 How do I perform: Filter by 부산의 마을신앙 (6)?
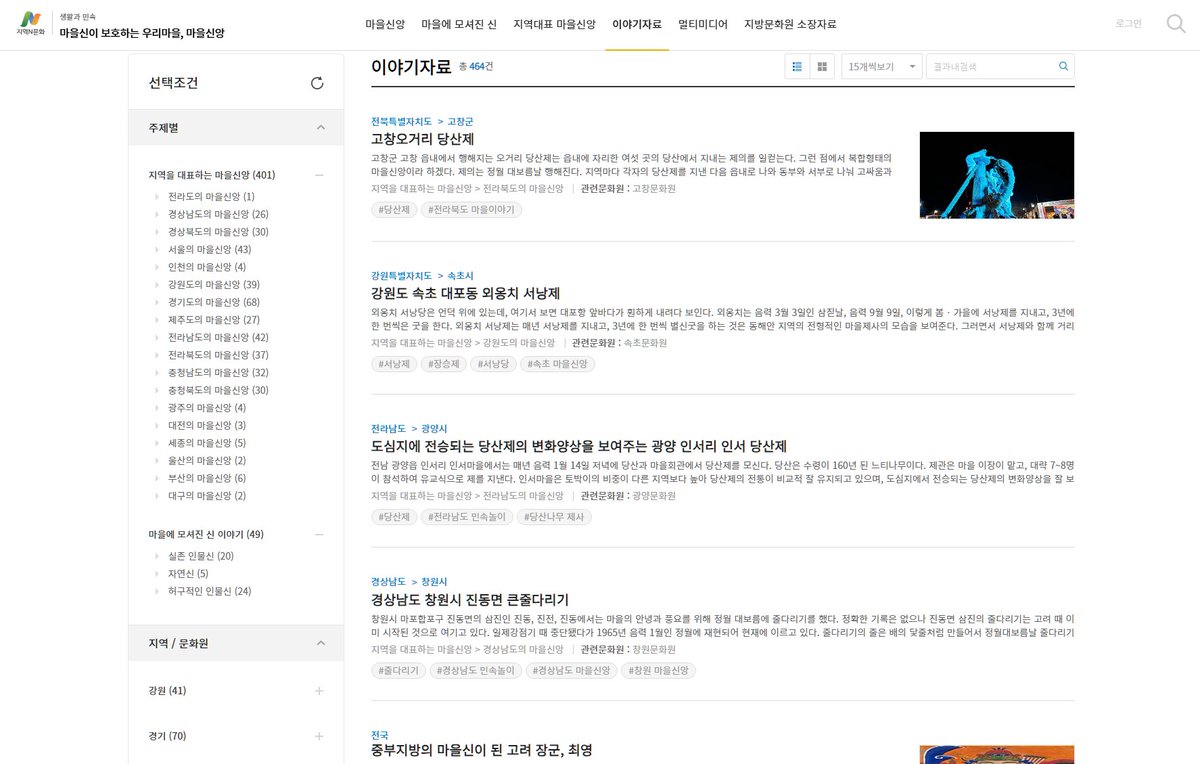pyautogui.click(x=207, y=478)
